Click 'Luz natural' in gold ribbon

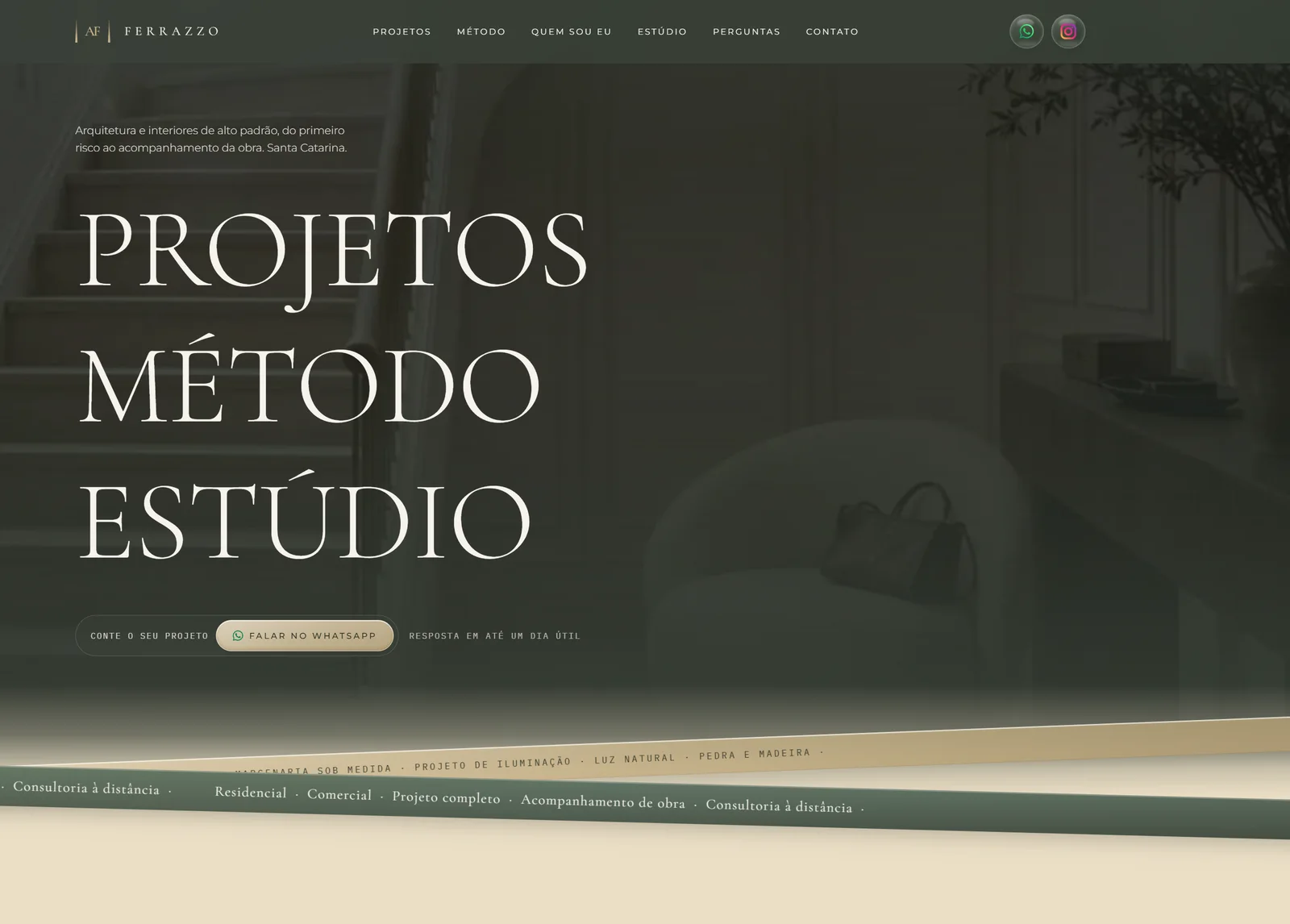[635, 760]
